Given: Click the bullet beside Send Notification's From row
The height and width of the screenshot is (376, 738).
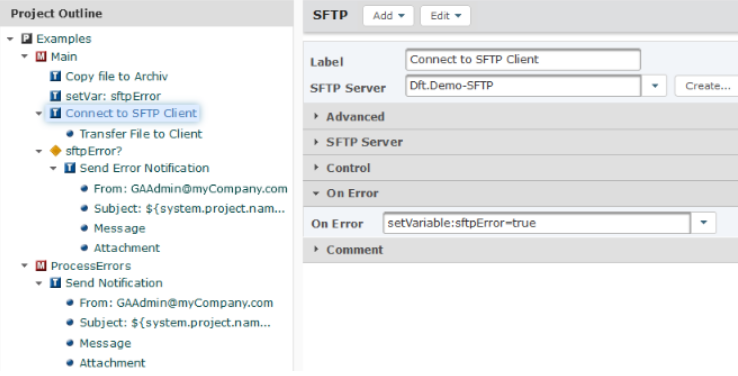Looking at the screenshot, I should pyautogui.click(x=70, y=303).
